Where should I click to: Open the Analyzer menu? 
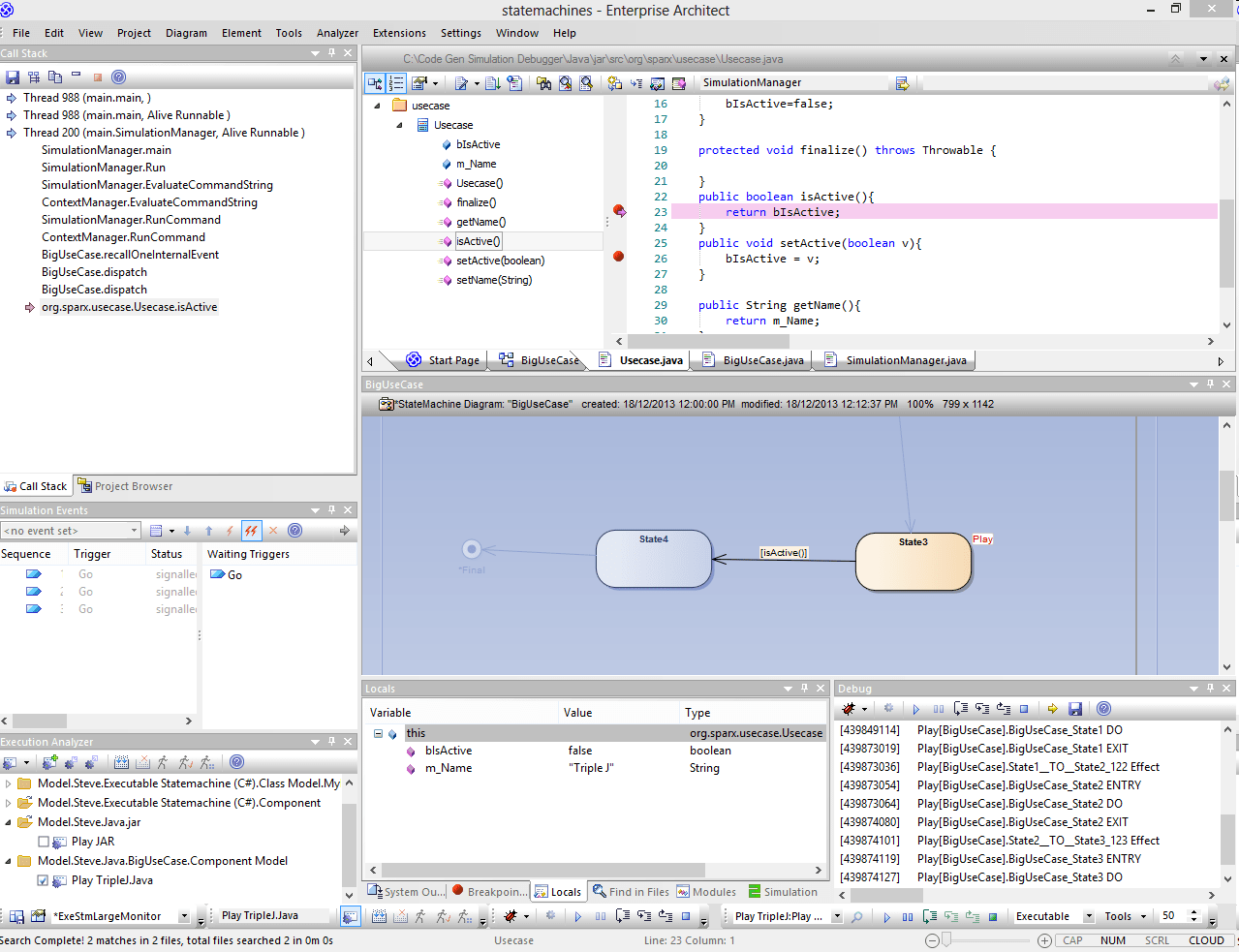pyautogui.click(x=337, y=32)
